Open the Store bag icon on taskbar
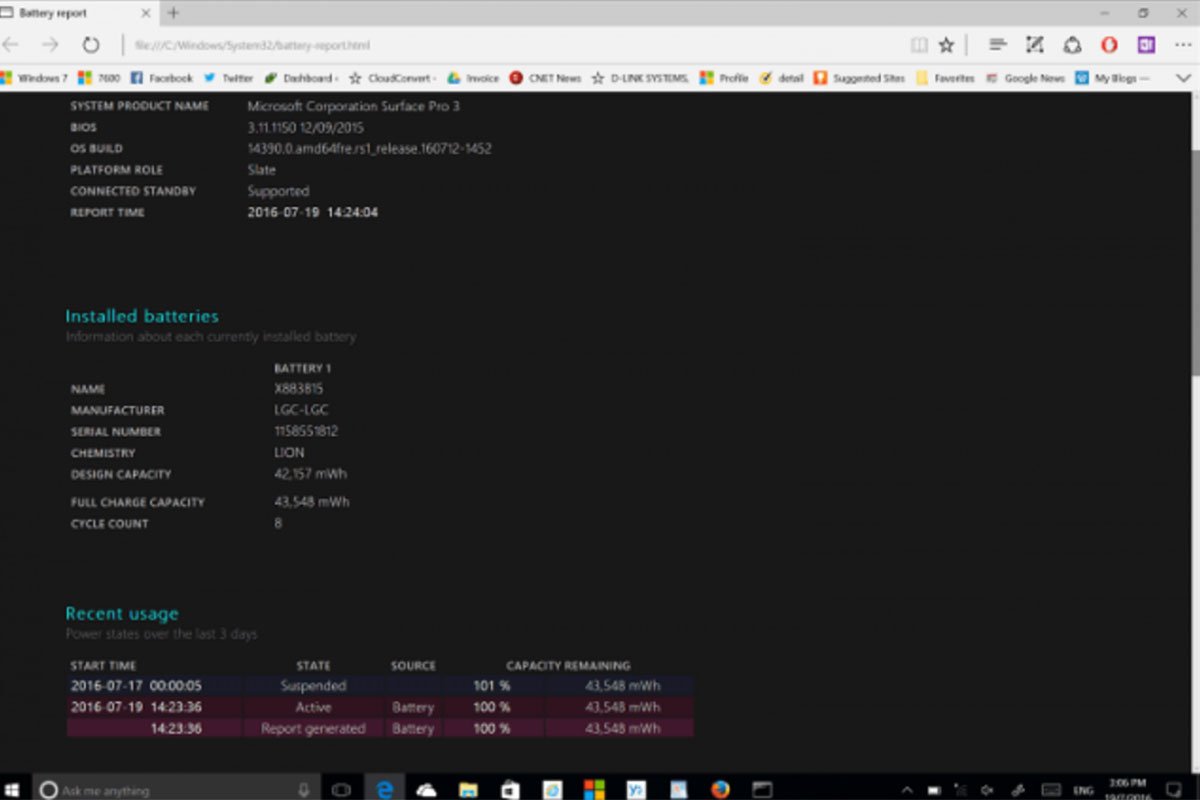The height and width of the screenshot is (800, 1200). click(510, 789)
